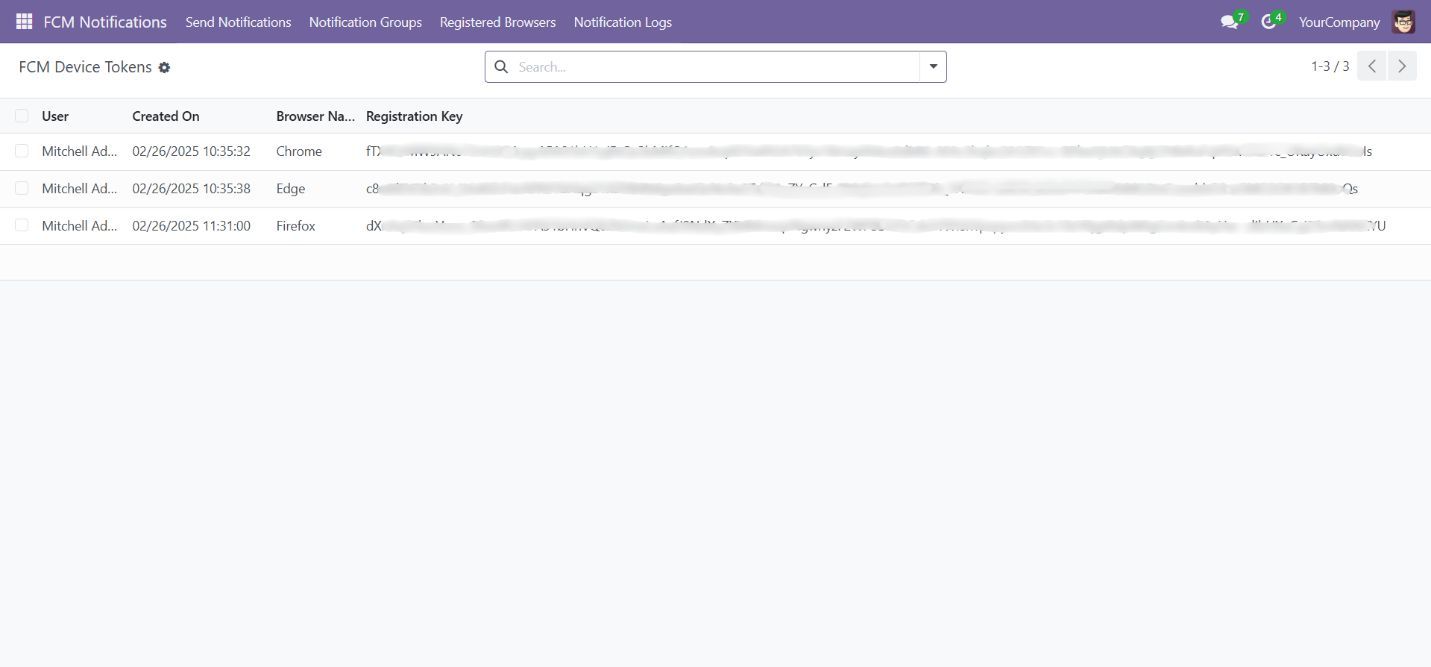Click the search magnifier icon
Image resolution: width=1431 pixels, height=667 pixels.
pyautogui.click(x=502, y=66)
